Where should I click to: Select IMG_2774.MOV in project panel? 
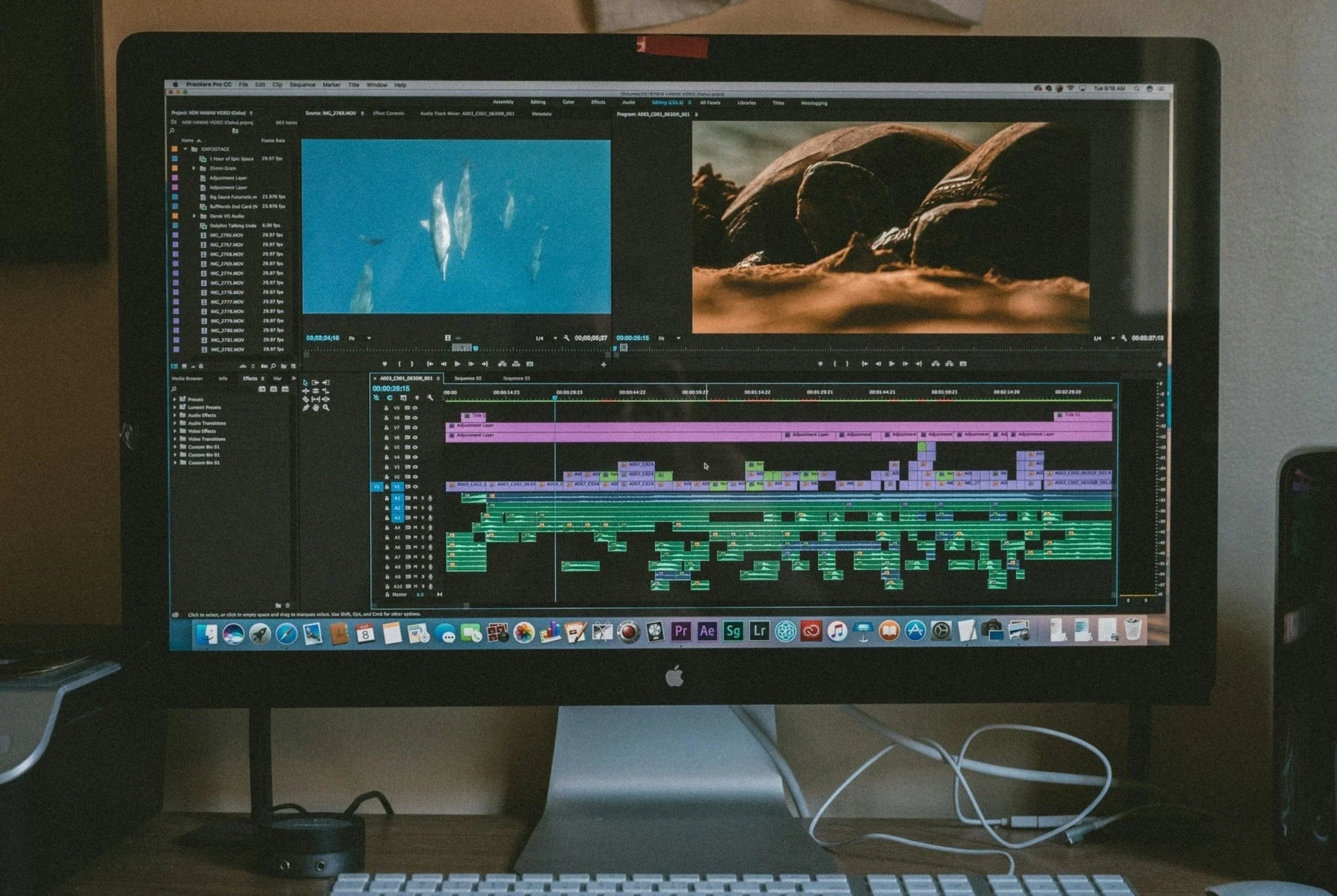[x=226, y=273]
